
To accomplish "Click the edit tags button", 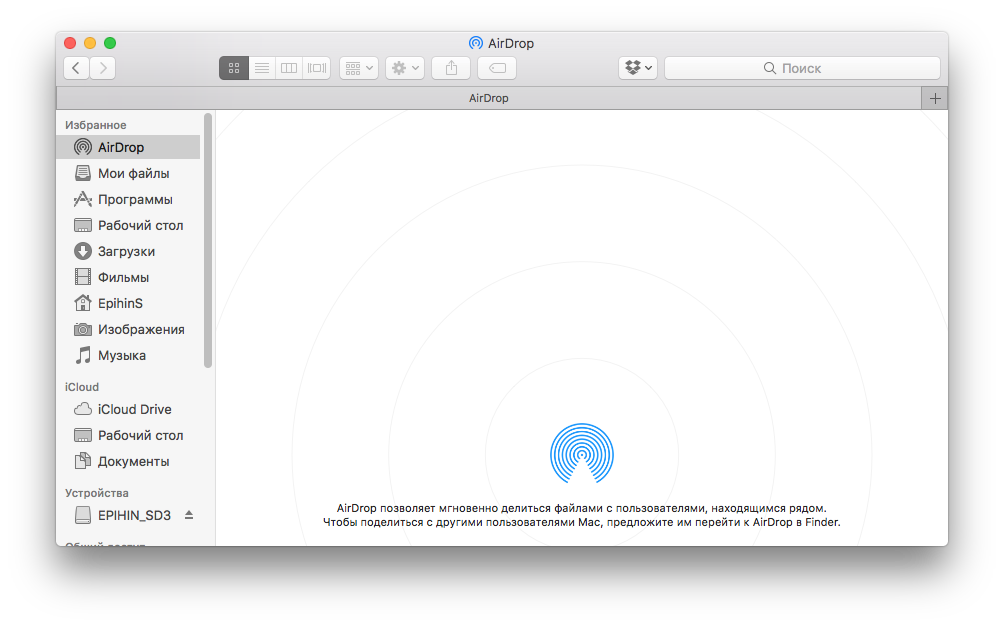I will (497, 68).
